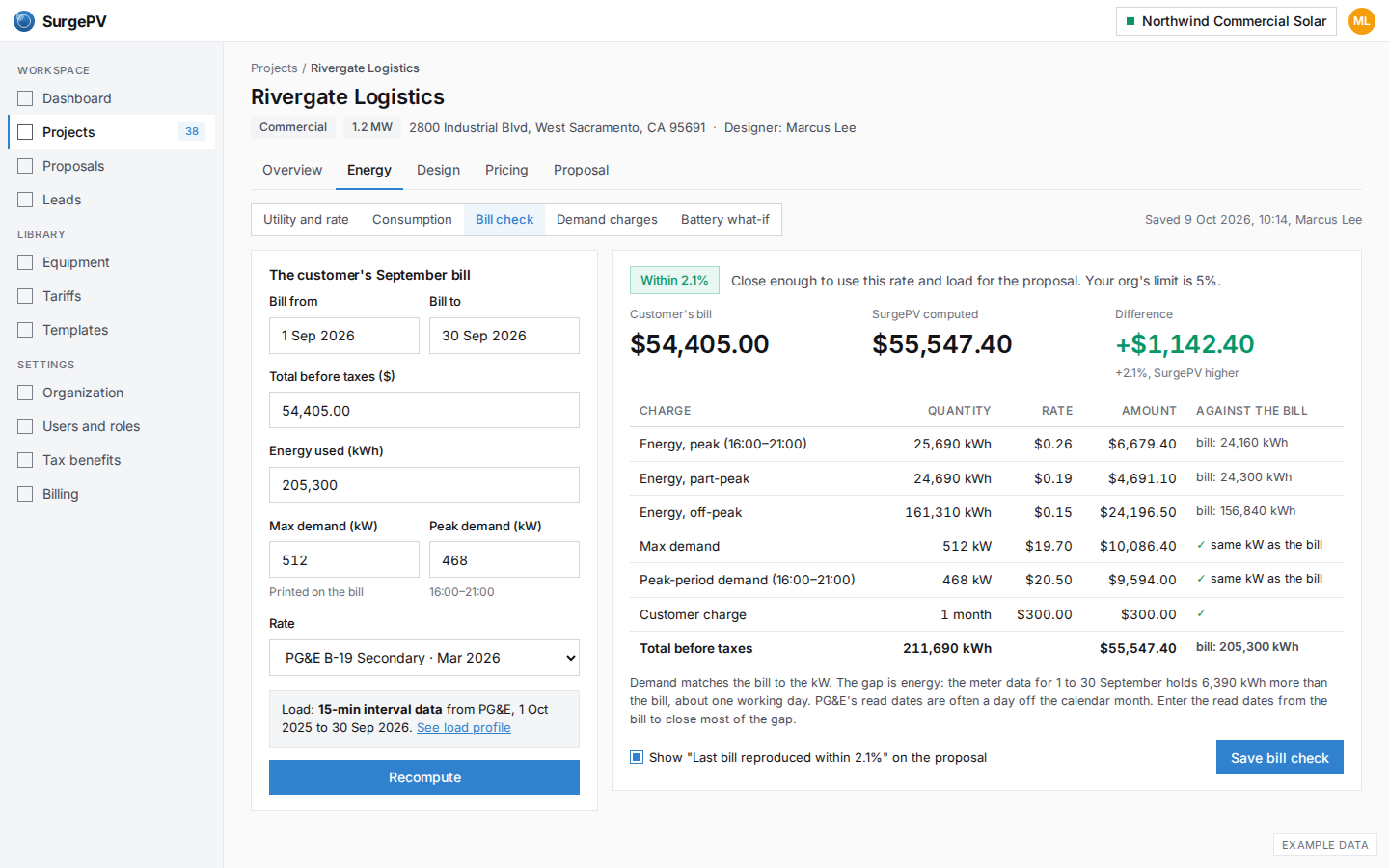
Task: Click the Proposals sidebar icon
Action: 25,166
